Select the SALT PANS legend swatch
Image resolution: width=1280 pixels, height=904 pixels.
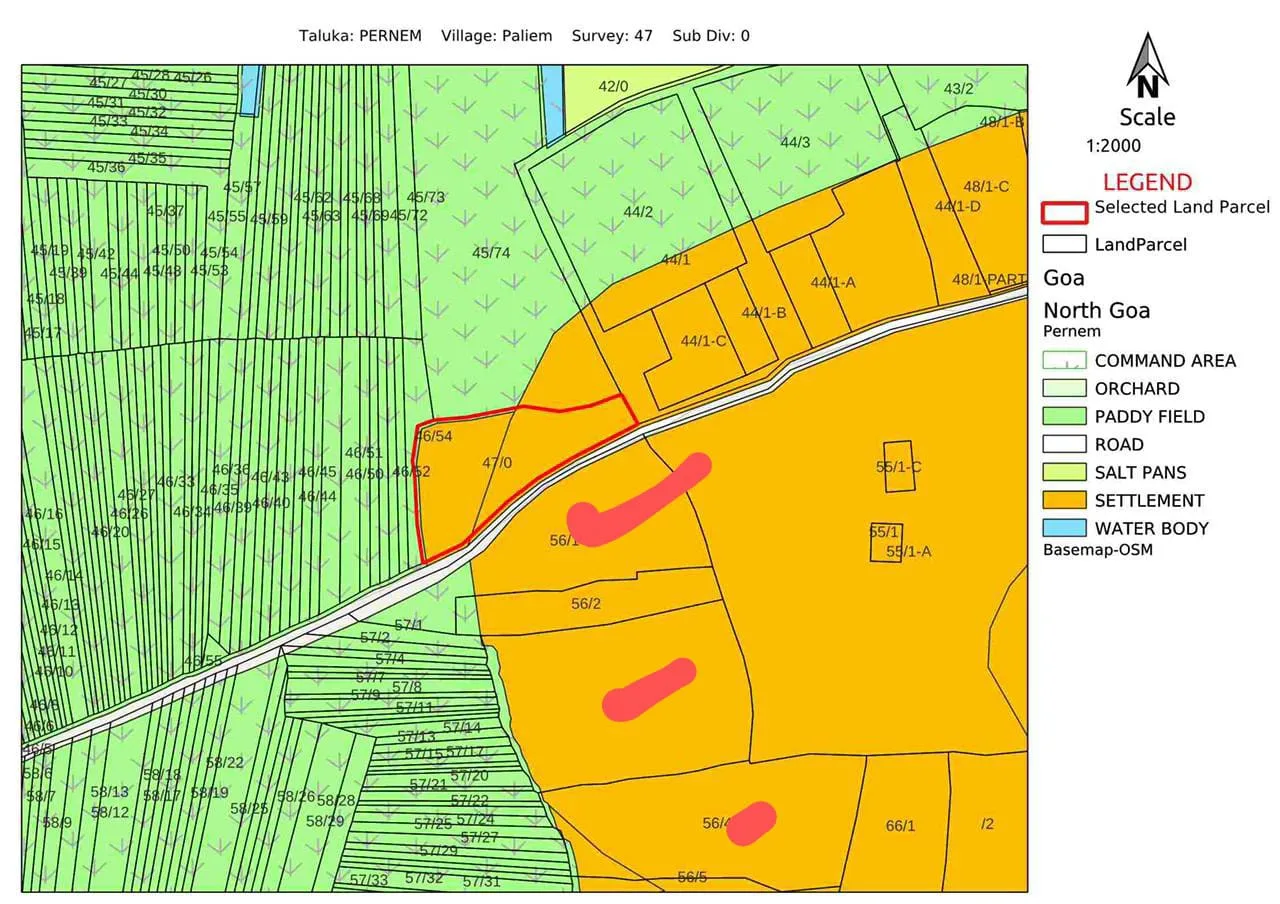click(1064, 473)
